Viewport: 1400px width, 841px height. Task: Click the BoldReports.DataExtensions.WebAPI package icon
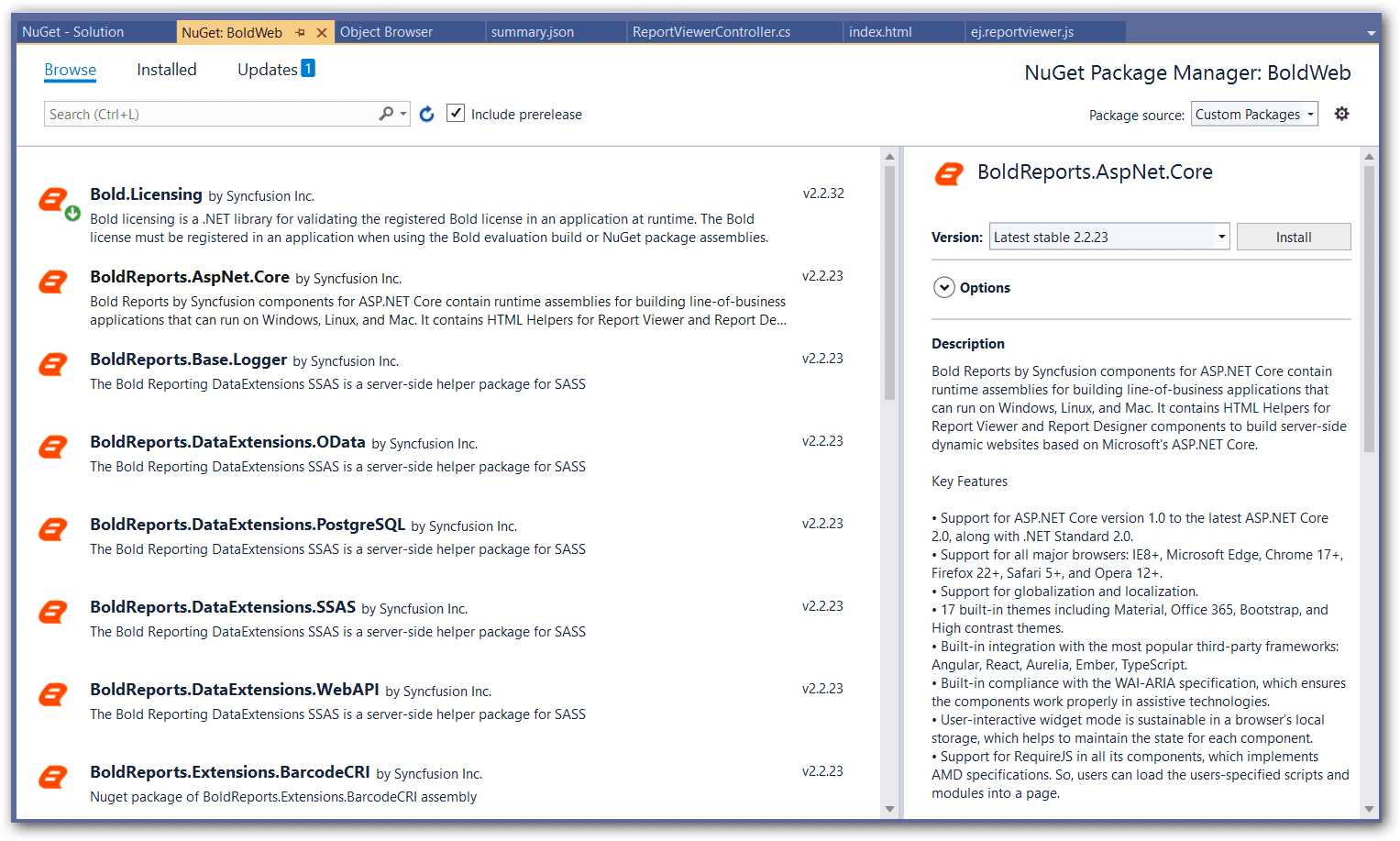coord(53,694)
